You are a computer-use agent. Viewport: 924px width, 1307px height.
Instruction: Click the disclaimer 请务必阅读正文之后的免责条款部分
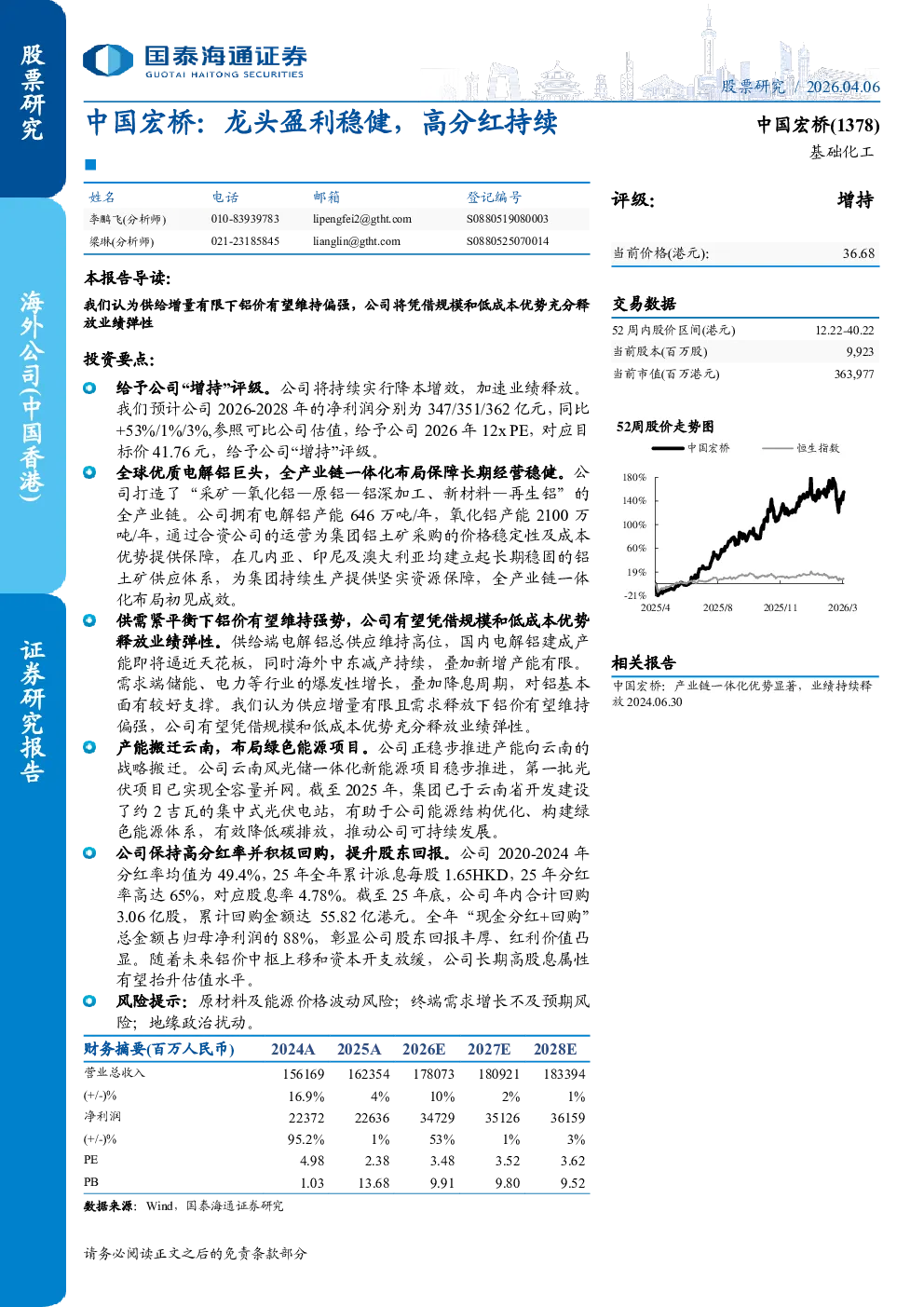click(x=196, y=1254)
